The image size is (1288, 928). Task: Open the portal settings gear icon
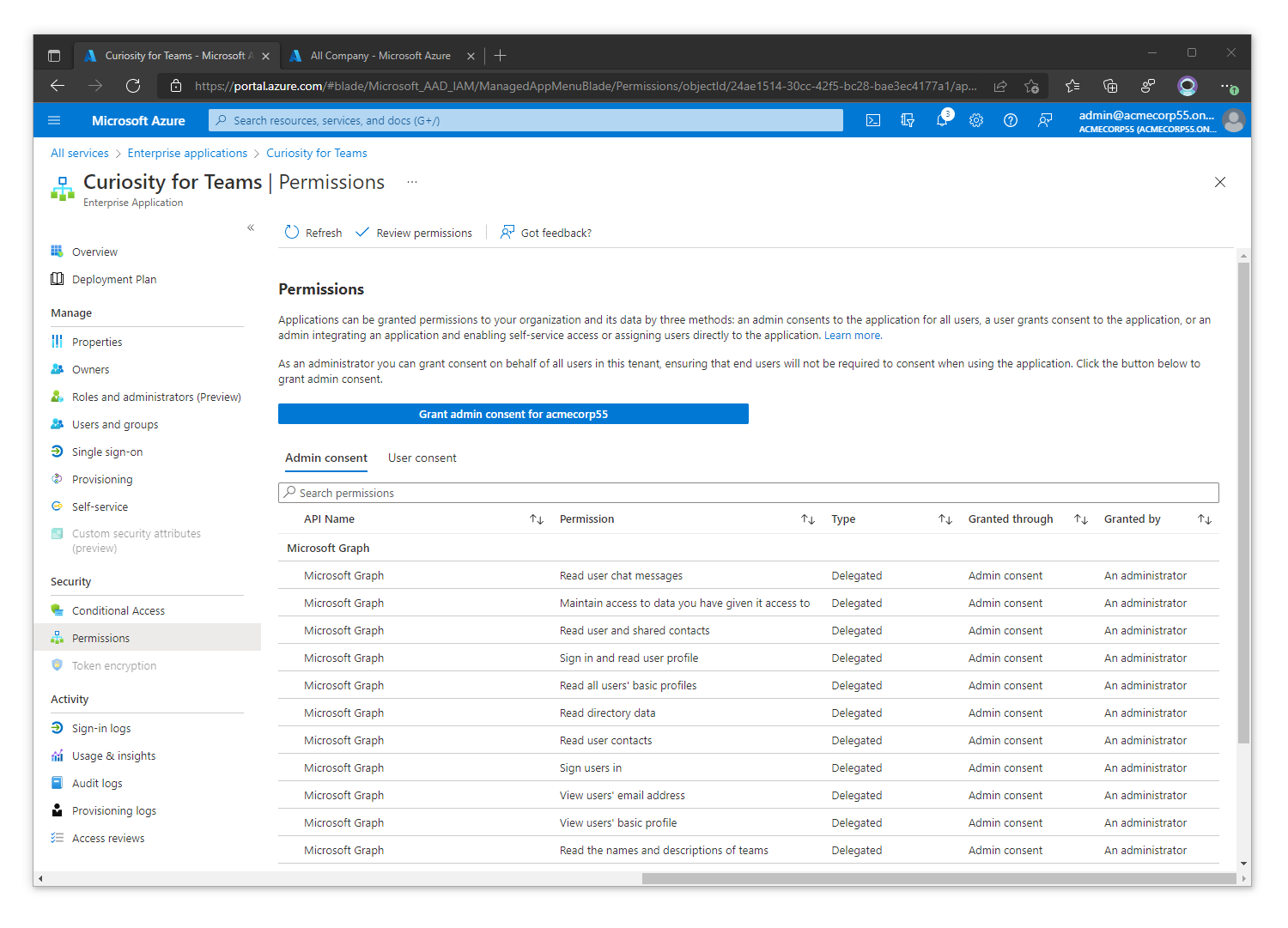[976, 121]
